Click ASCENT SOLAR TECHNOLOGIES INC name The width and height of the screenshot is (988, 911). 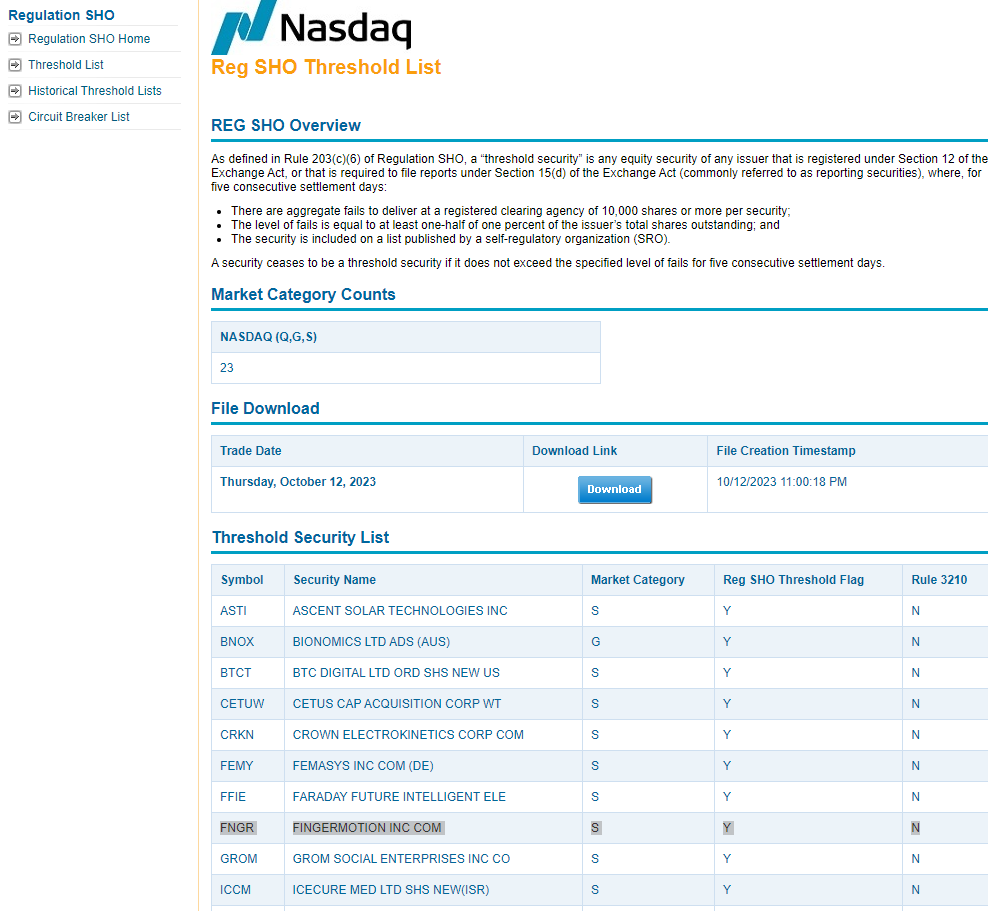[399, 610]
